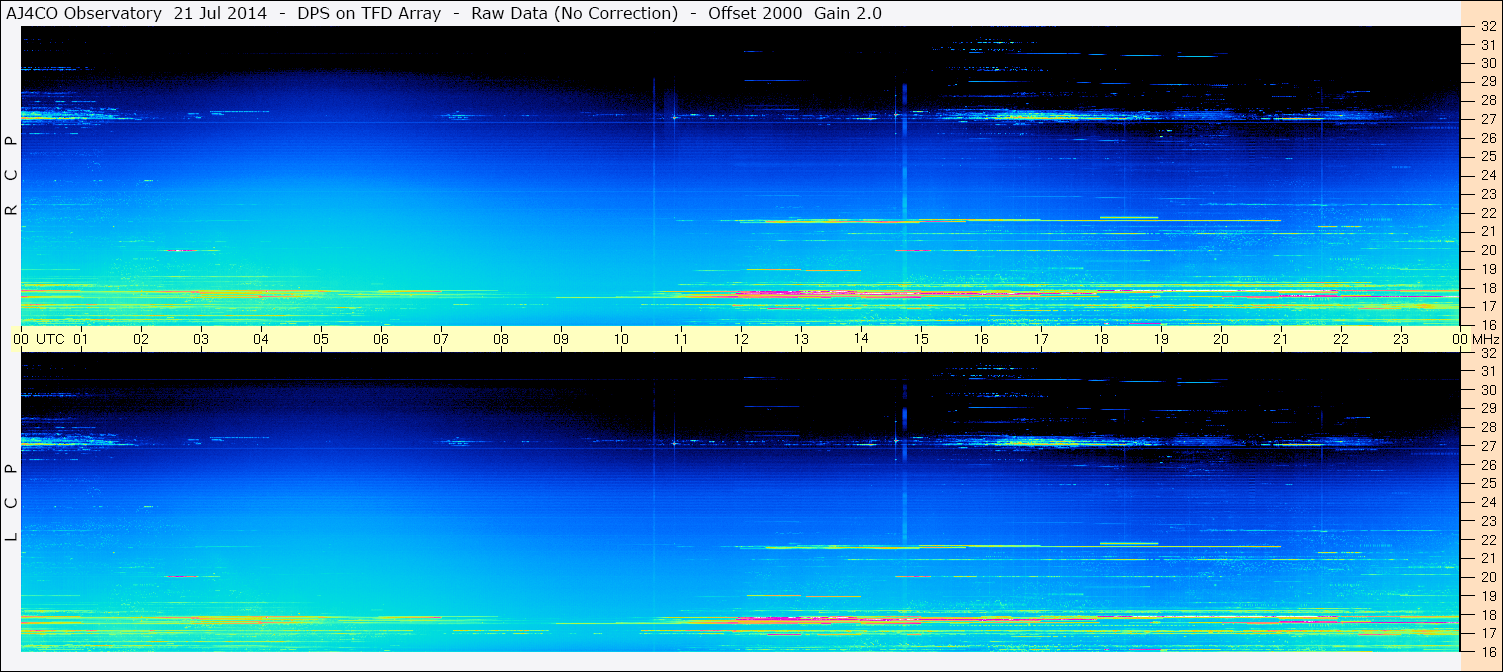Click the 16 MHz tick on LCP frequency scale
The height and width of the screenshot is (672, 1503).
pos(1488,652)
